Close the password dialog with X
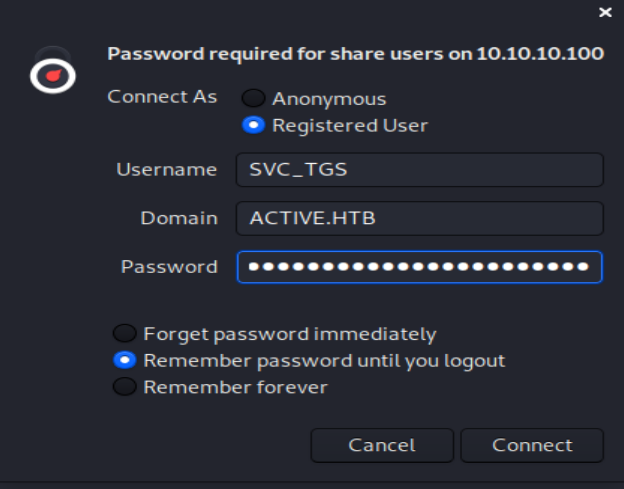 [604, 13]
